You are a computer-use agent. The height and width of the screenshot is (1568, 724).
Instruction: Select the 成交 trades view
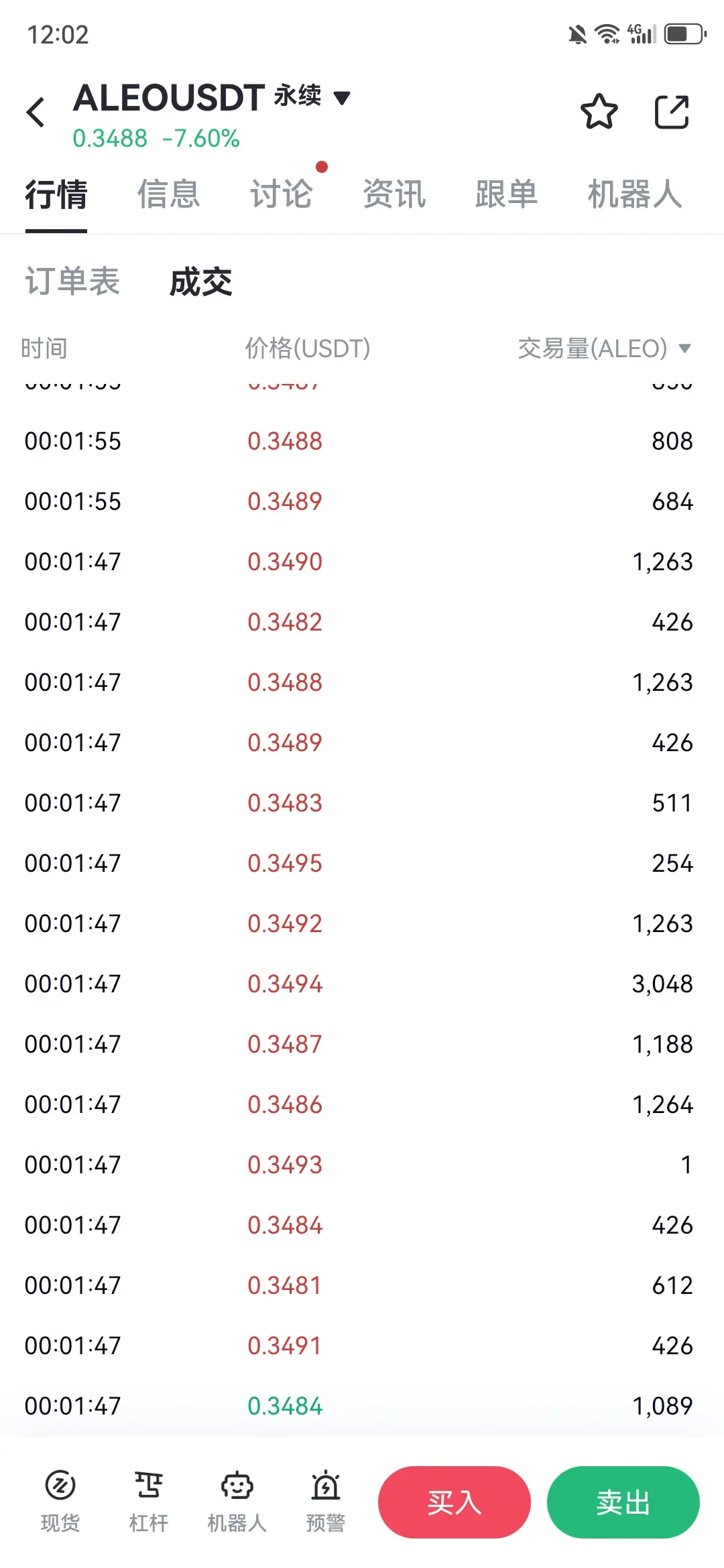click(200, 281)
